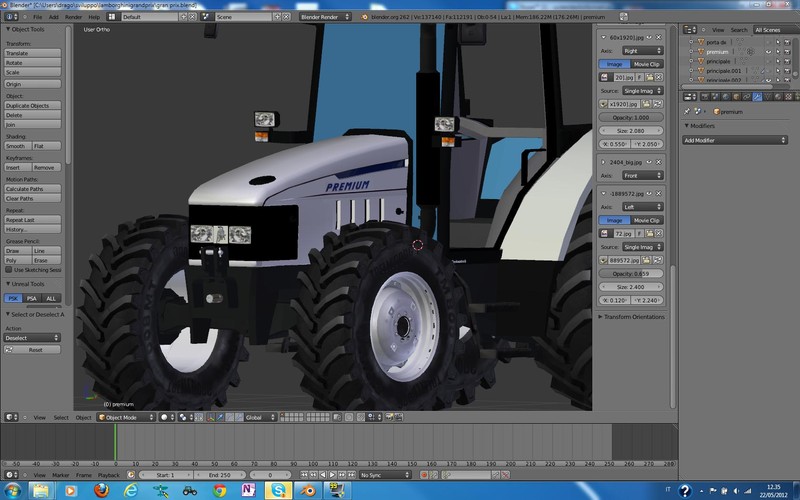Viewport: 800px width, 500px height.
Task: Open the World properties tab icon
Action: pyautogui.click(x=726, y=96)
